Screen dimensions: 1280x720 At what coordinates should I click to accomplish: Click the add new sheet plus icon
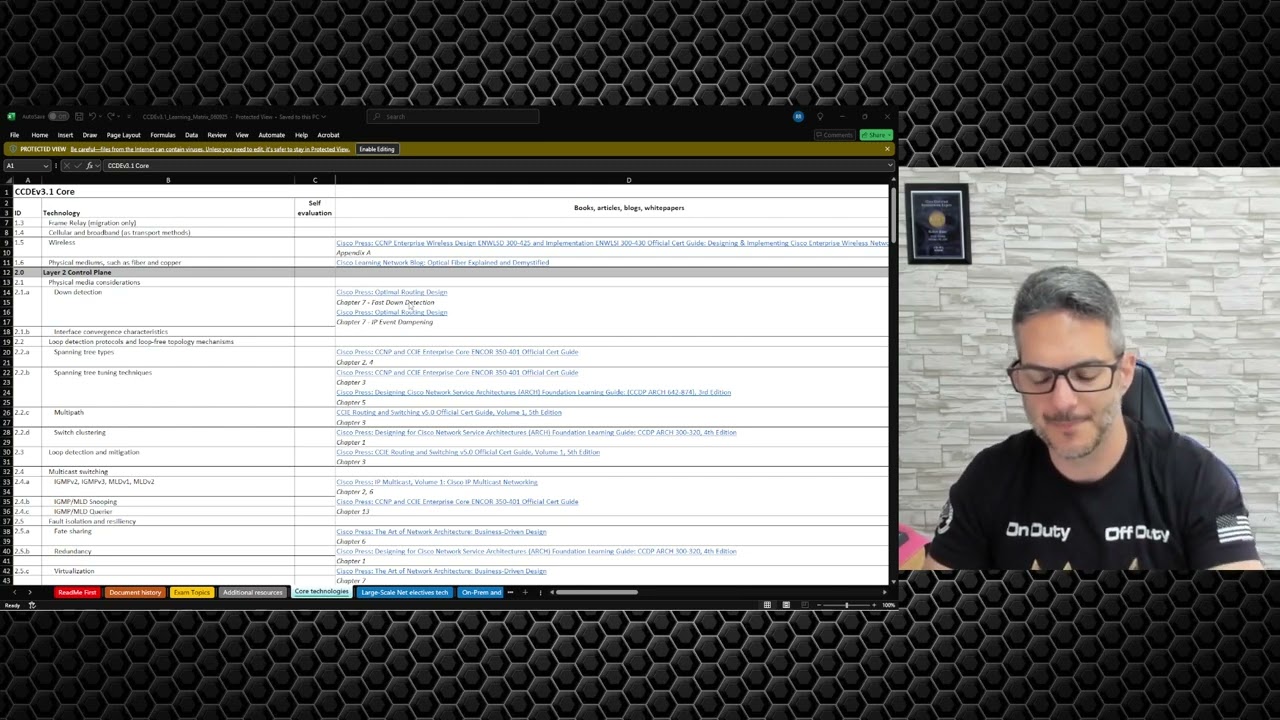525,592
